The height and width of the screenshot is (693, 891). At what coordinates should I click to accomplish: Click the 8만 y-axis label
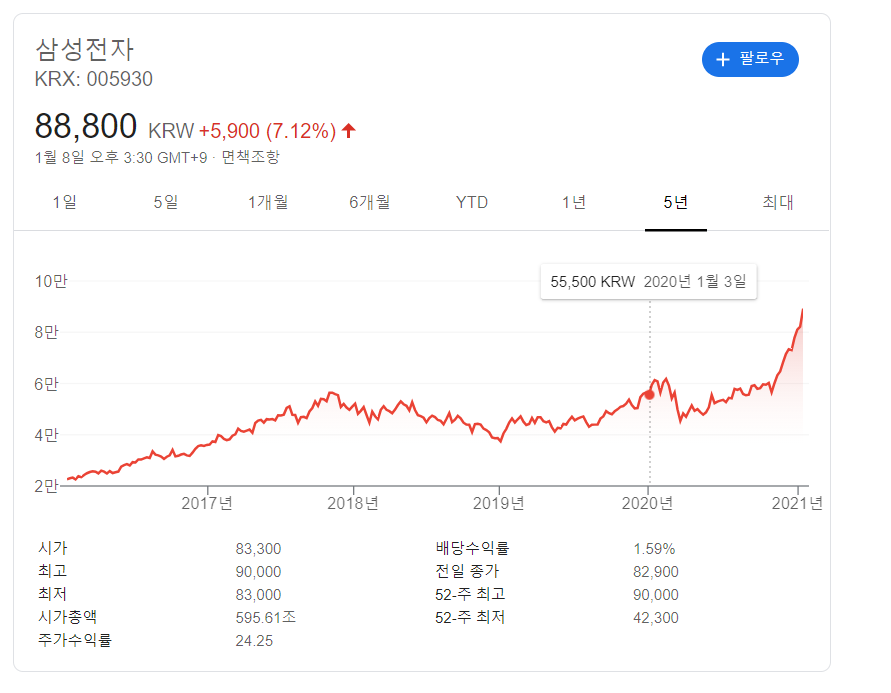point(47,332)
